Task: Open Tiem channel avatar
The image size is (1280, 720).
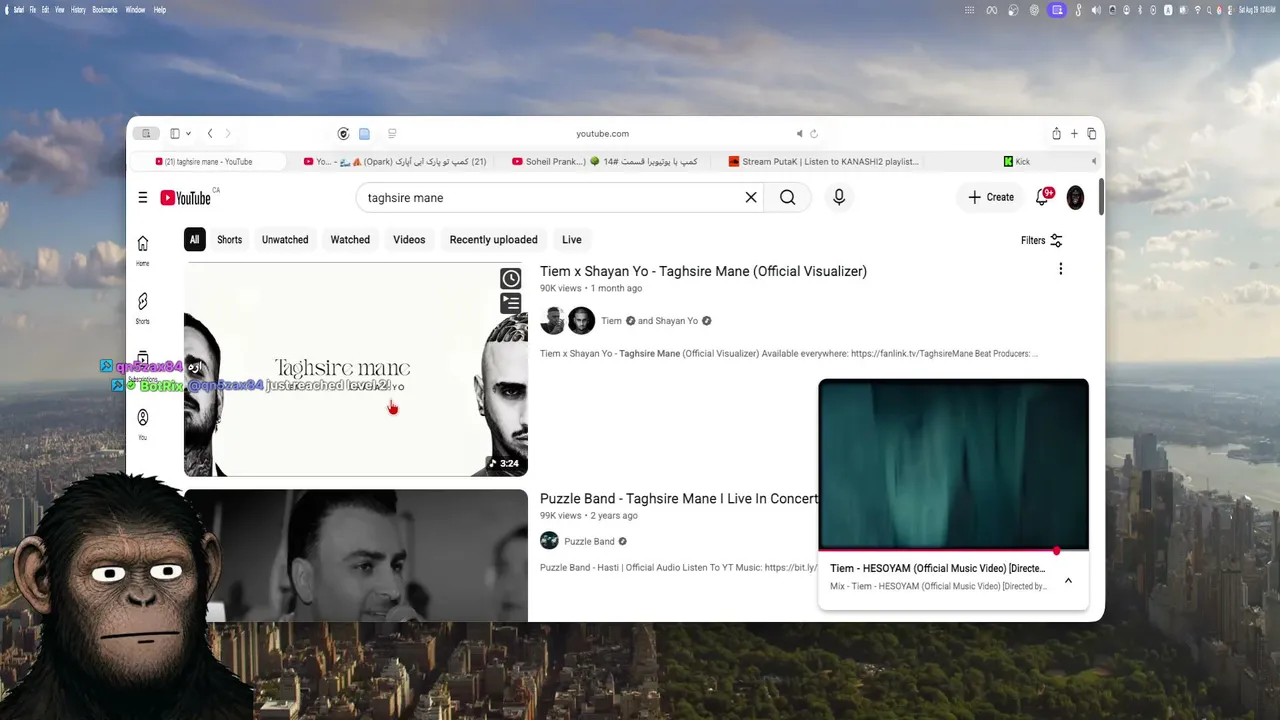Action: [x=553, y=321]
